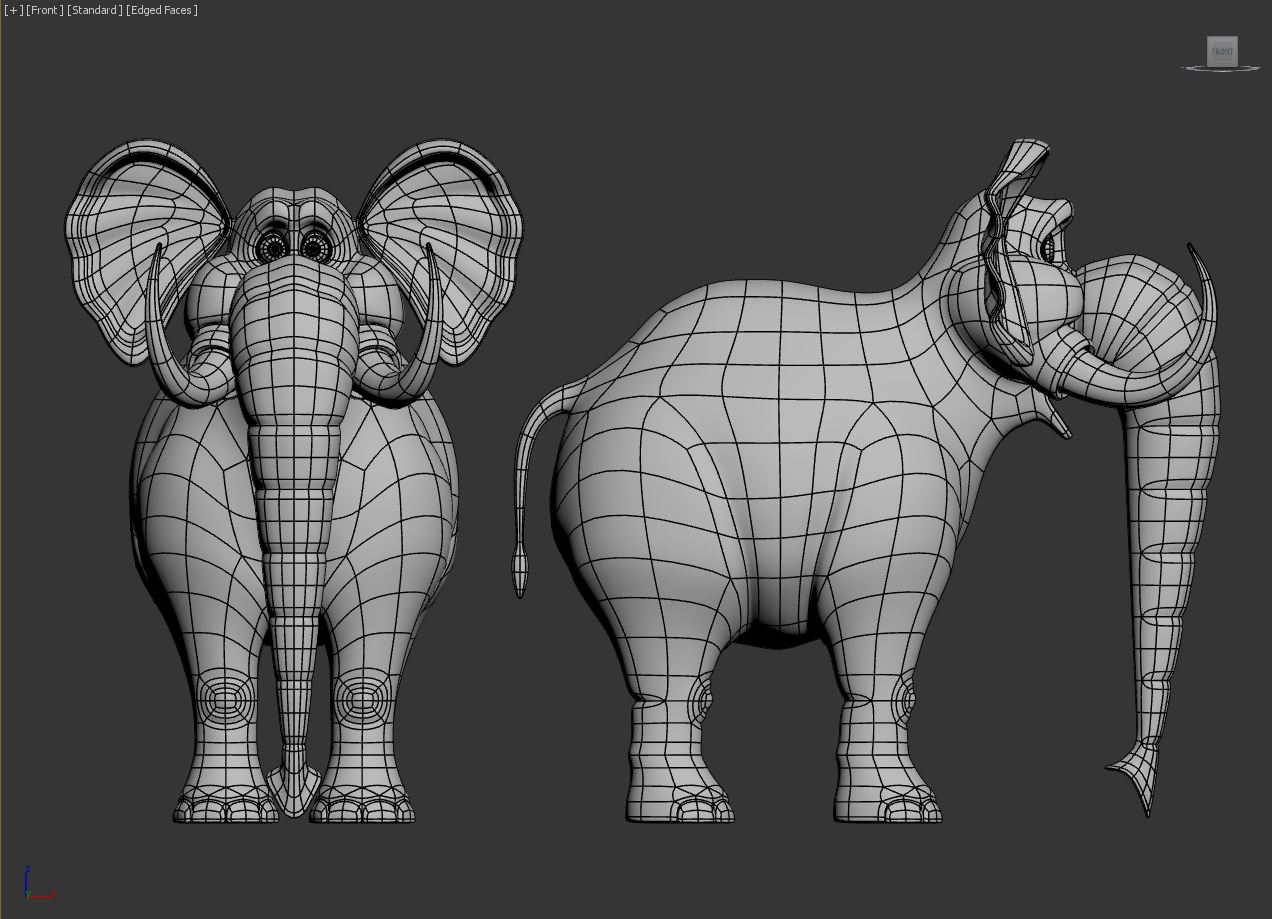Viewport: 1272px width, 919px height.
Task: Open the [Edged Faces] display mode menu
Action: point(162,10)
